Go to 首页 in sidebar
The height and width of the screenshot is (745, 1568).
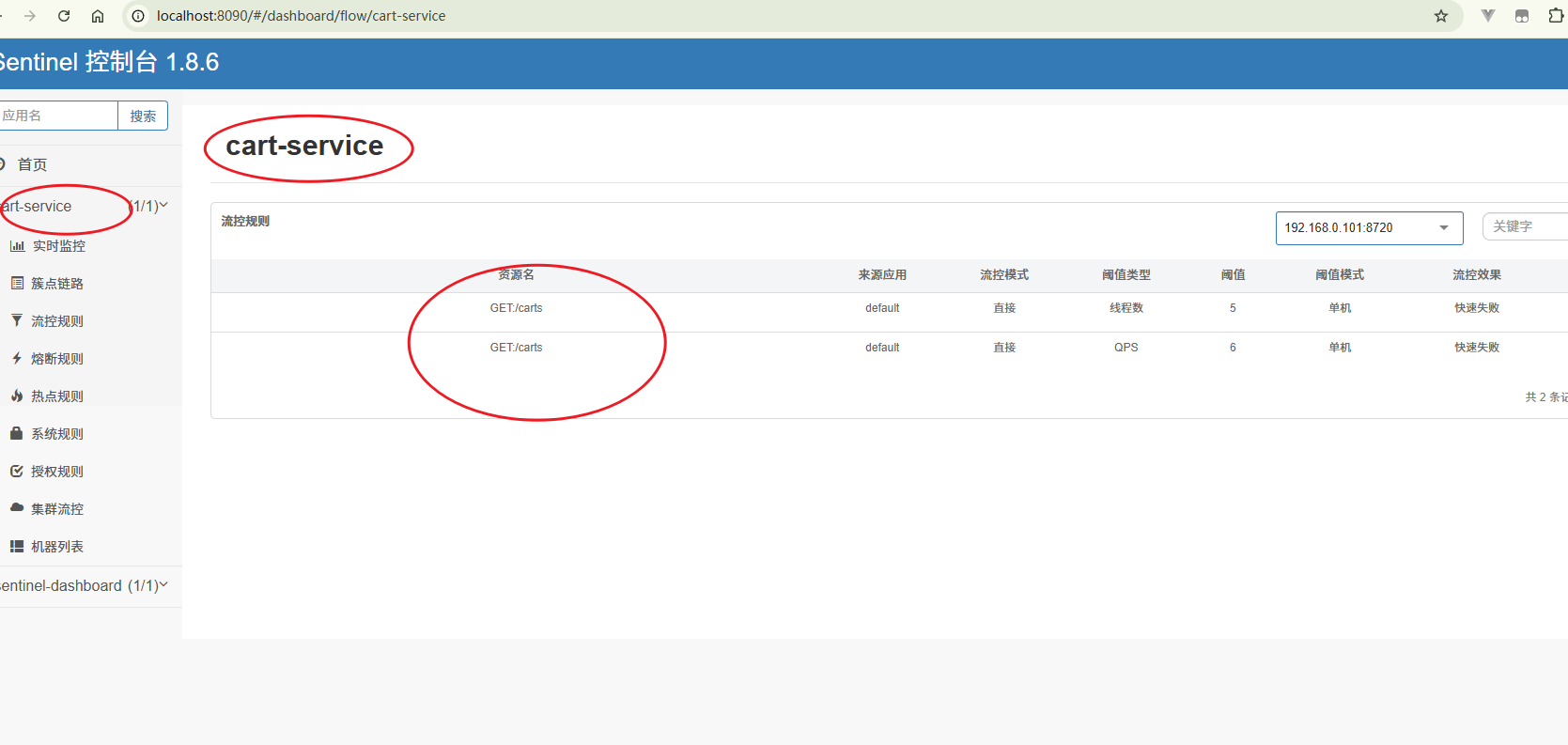tap(32, 164)
